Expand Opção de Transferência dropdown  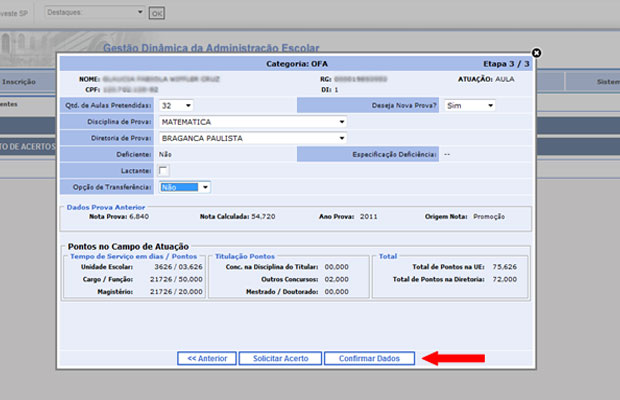185,187
